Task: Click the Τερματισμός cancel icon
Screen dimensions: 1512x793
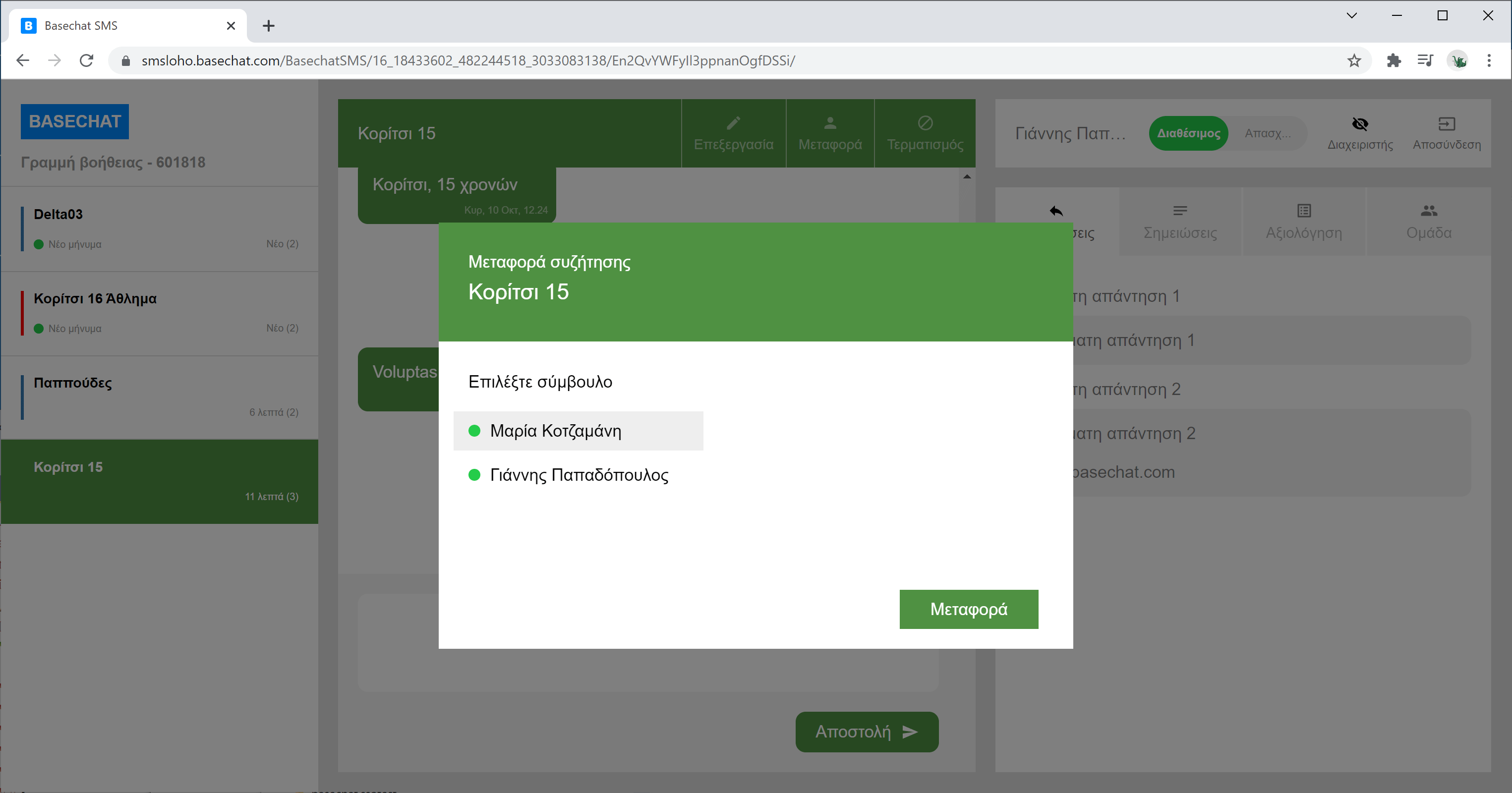Action: 925,123
